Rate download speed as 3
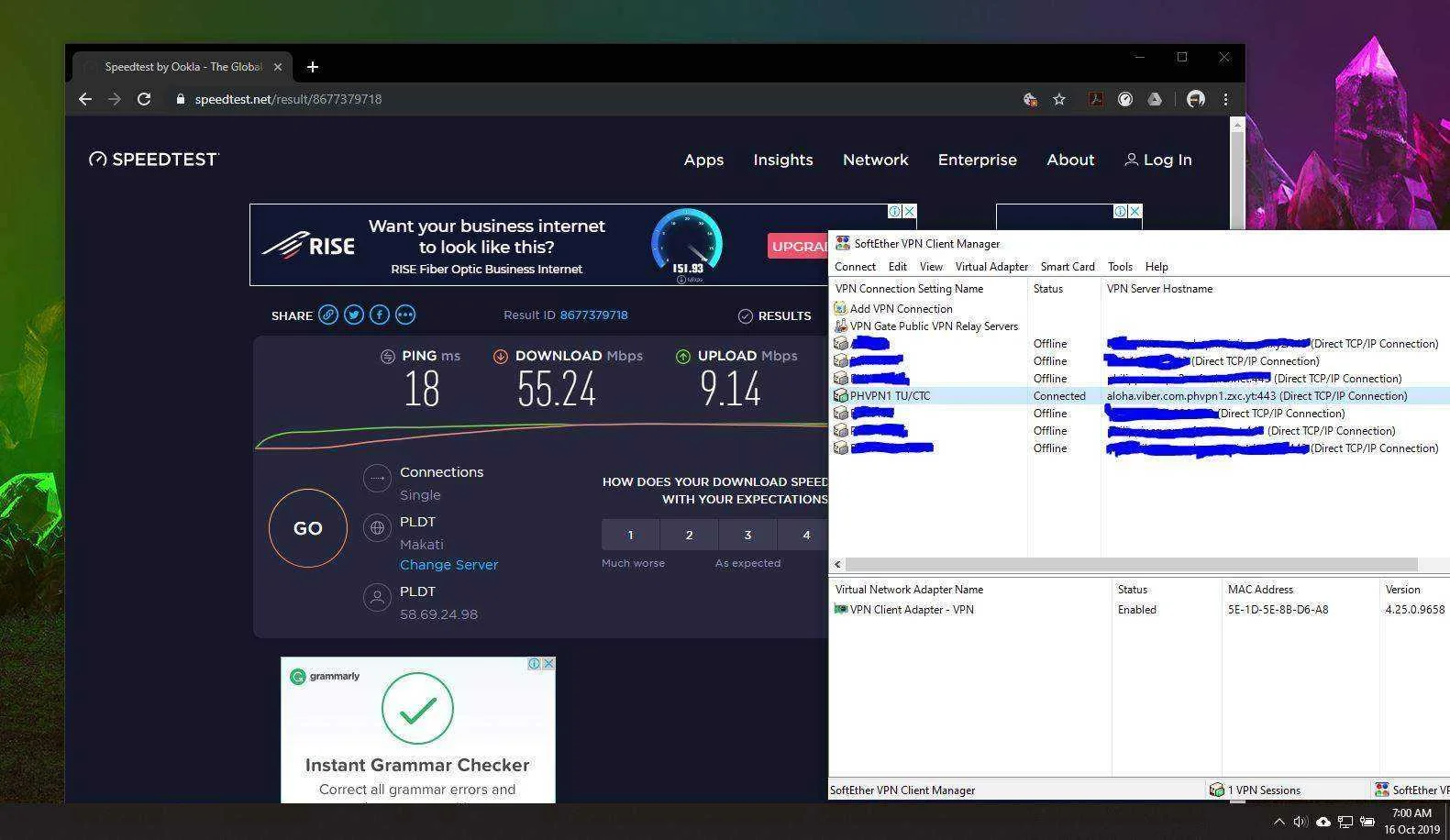Image resolution: width=1450 pixels, height=840 pixels. (747, 535)
